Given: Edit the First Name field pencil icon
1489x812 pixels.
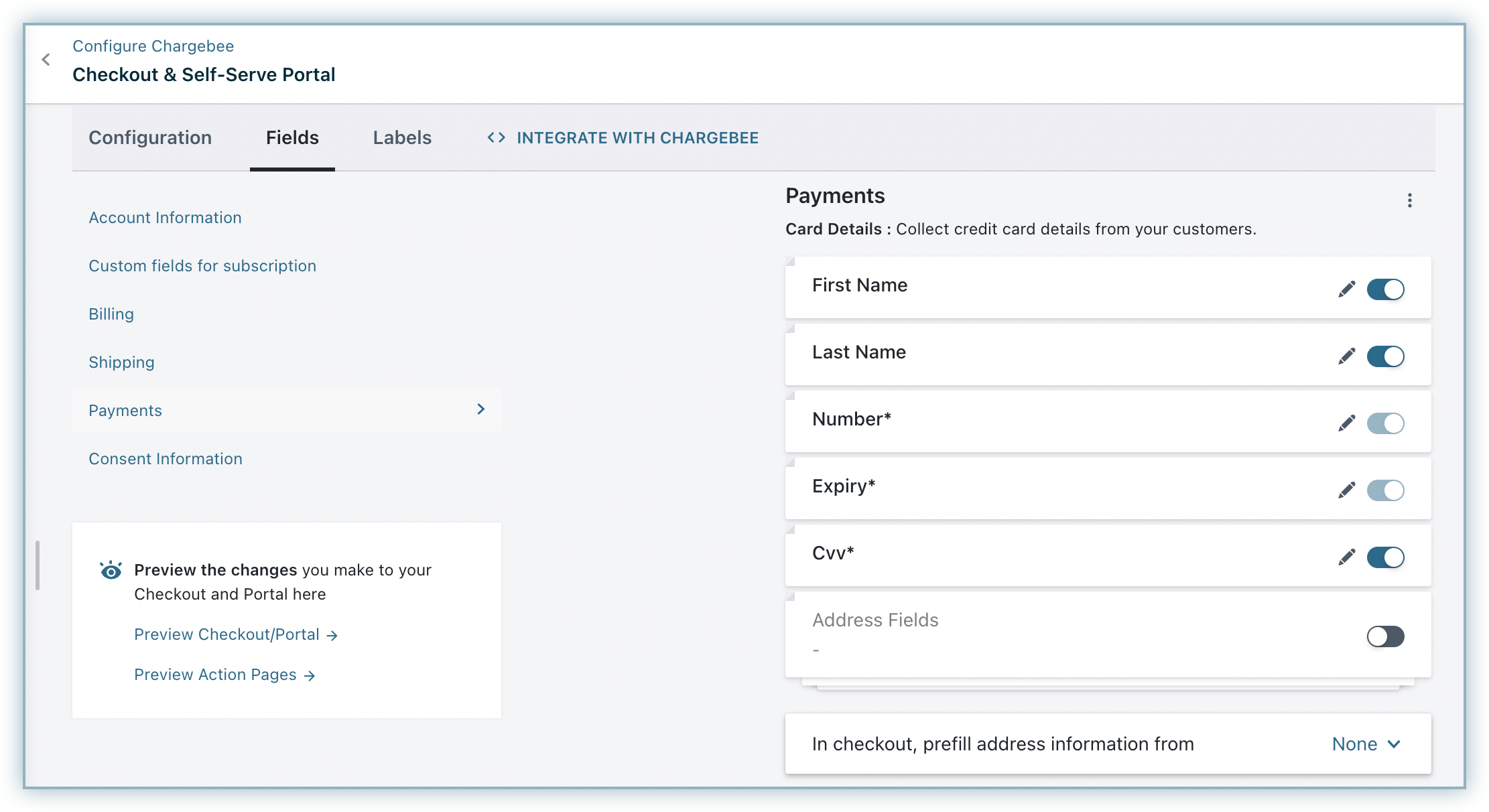Looking at the screenshot, I should (x=1346, y=289).
